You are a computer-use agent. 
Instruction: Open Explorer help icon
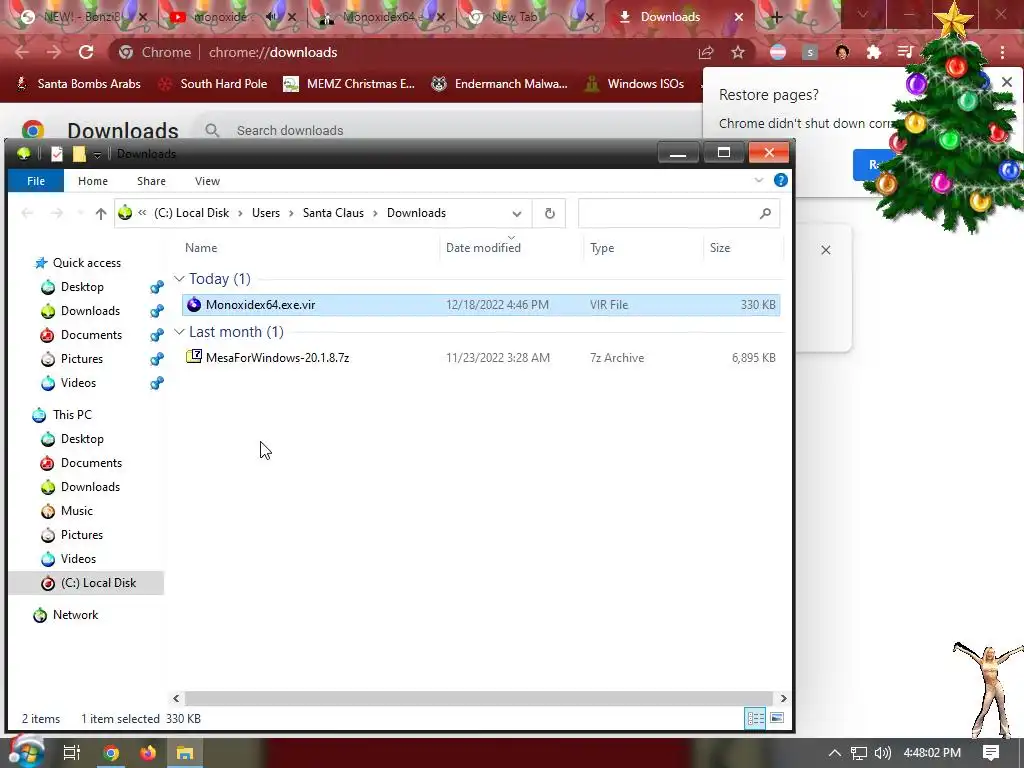pos(780,180)
